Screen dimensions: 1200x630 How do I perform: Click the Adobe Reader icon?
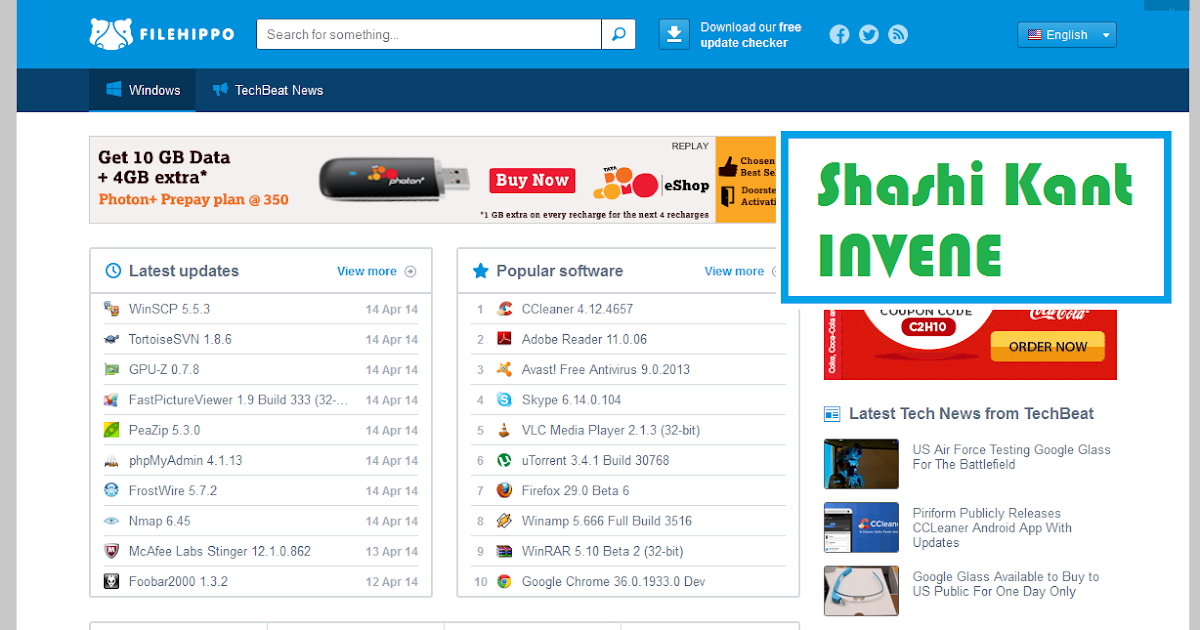tap(505, 339)
